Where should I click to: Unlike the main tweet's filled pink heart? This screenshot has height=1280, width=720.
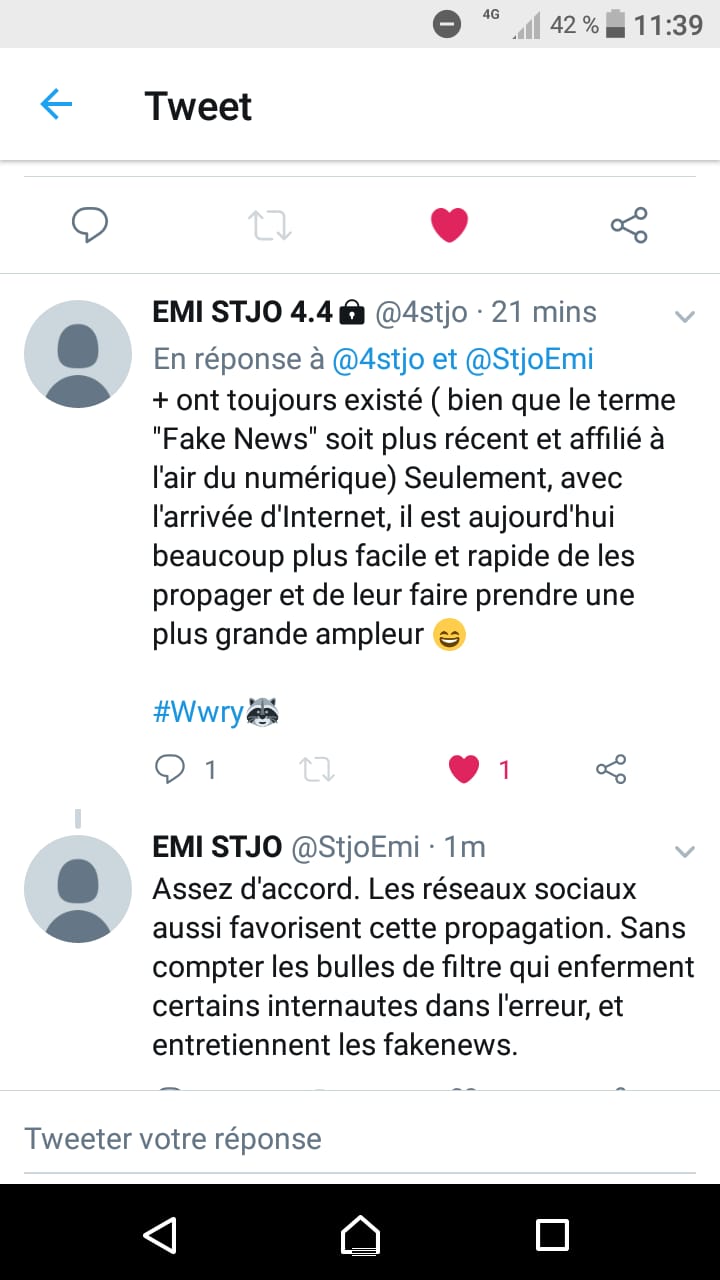click(450, 225)
